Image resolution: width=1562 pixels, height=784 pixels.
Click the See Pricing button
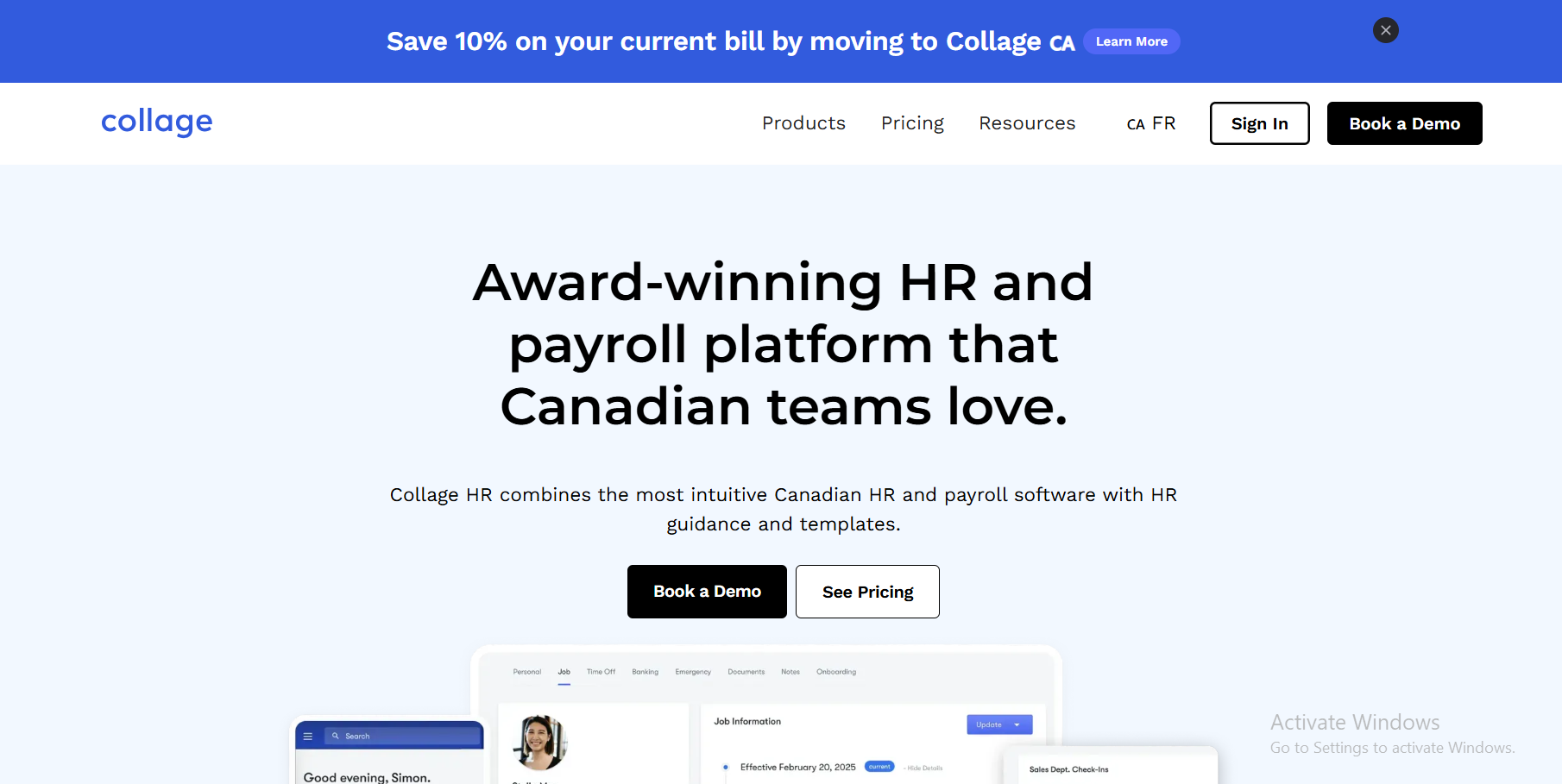pyautogui.click(x=867, y=592)
